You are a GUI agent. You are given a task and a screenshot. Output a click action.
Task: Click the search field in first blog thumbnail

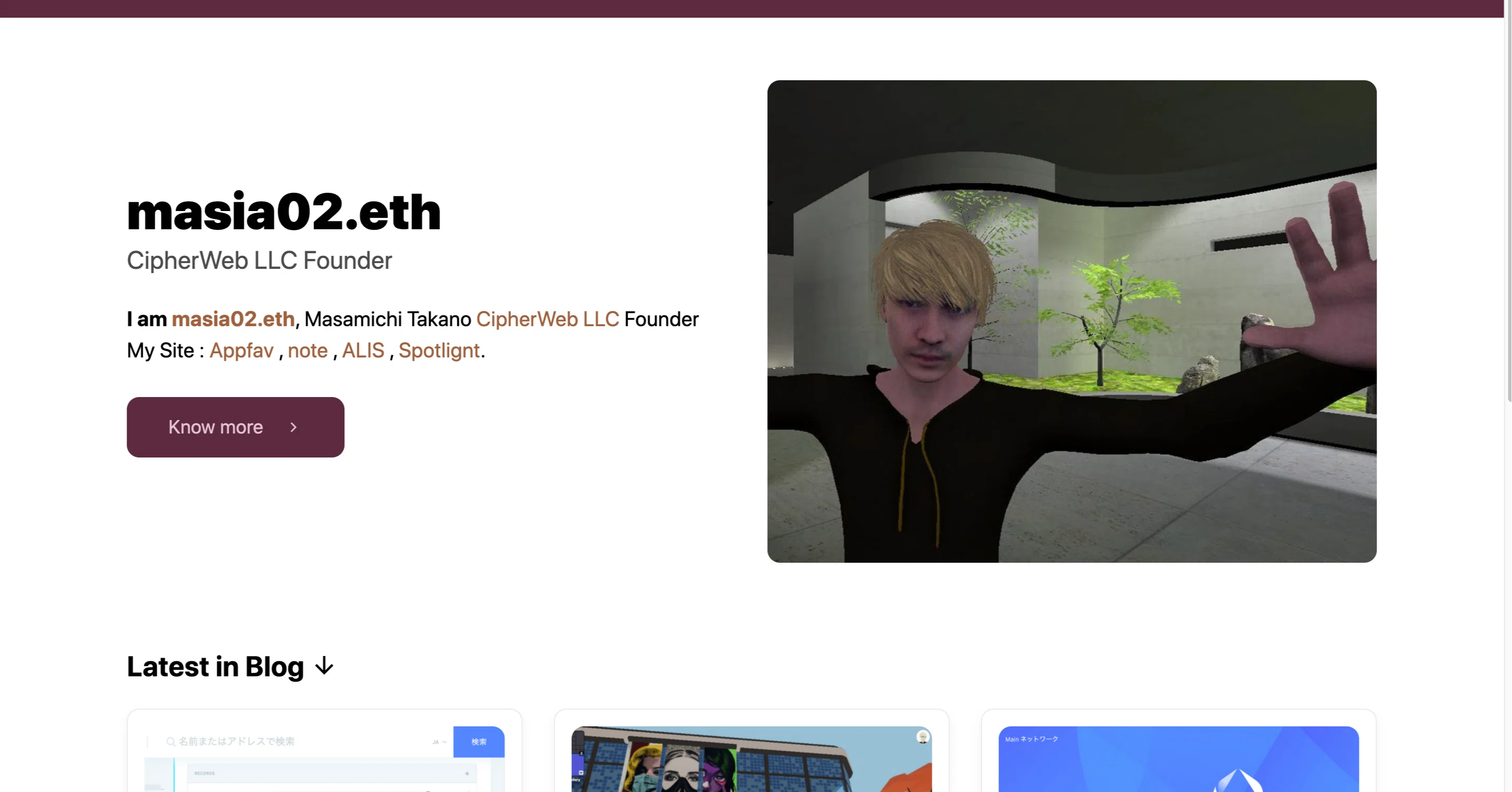pyautogui.click(x=299, y=741)
